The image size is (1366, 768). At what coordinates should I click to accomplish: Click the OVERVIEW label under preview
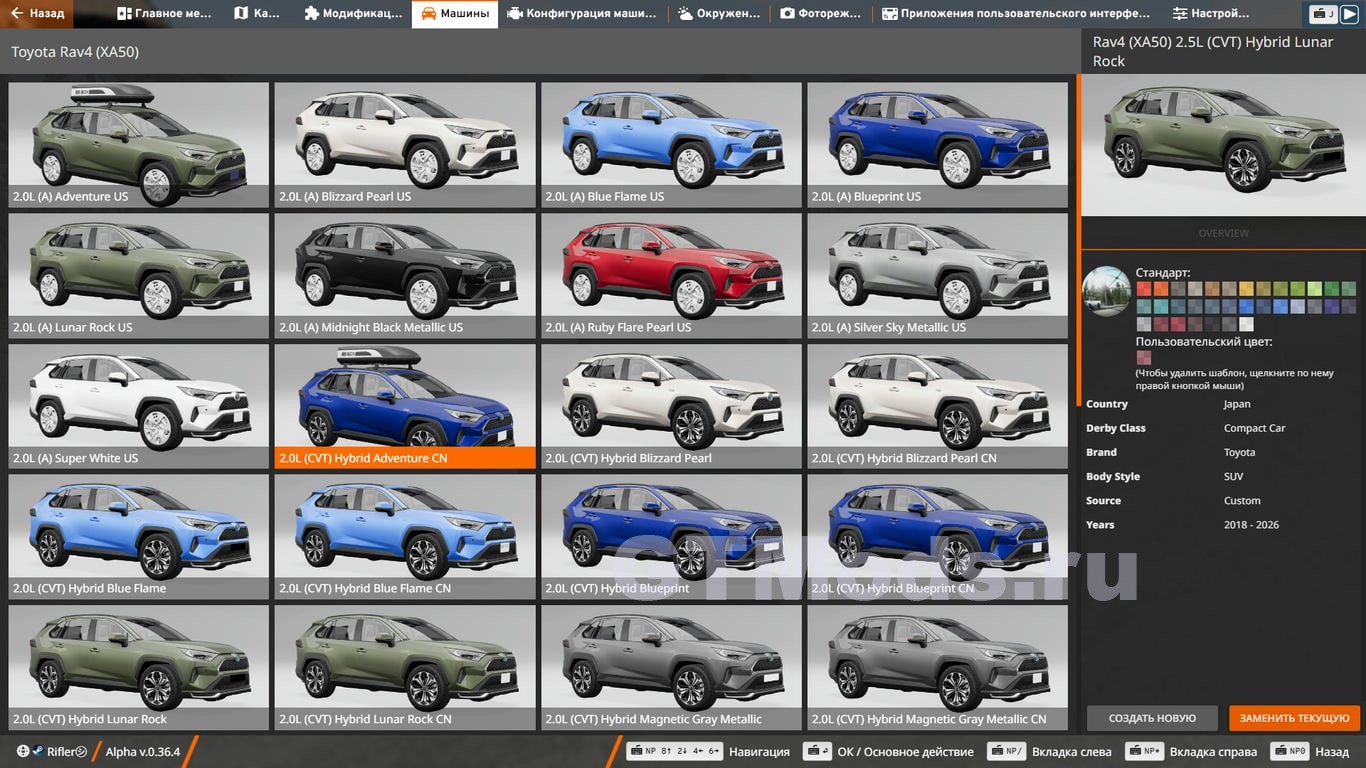pyautogui.click(x=1224, y=233)
